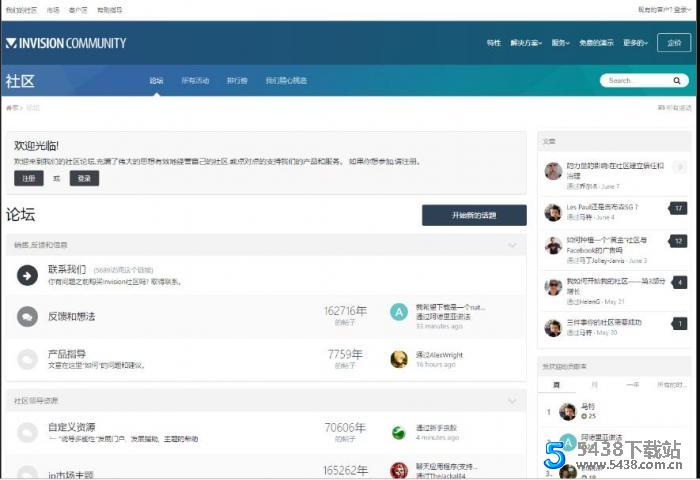
Task: Open the 论坛 tab in community nav
Action: click(156, 81)
